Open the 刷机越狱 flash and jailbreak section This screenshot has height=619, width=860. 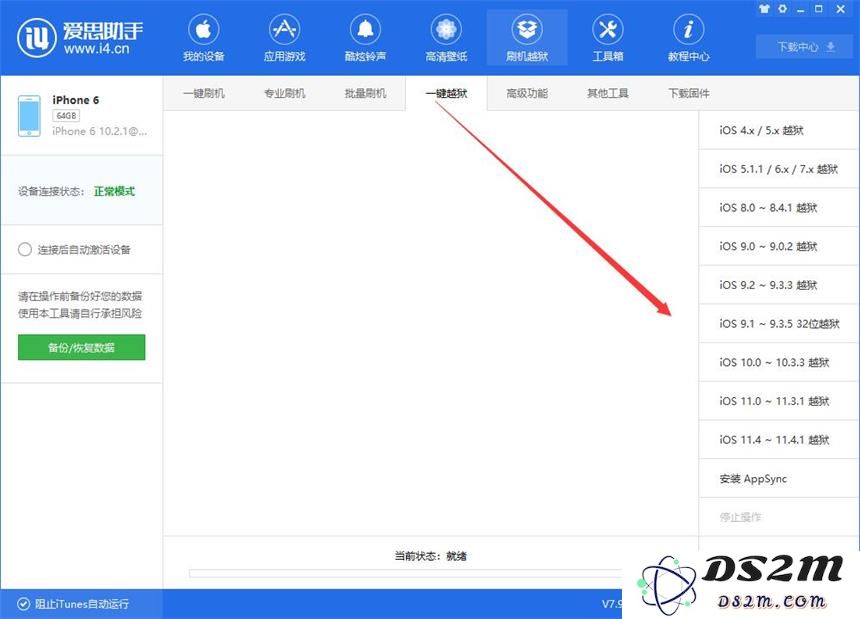pos(527,38)
